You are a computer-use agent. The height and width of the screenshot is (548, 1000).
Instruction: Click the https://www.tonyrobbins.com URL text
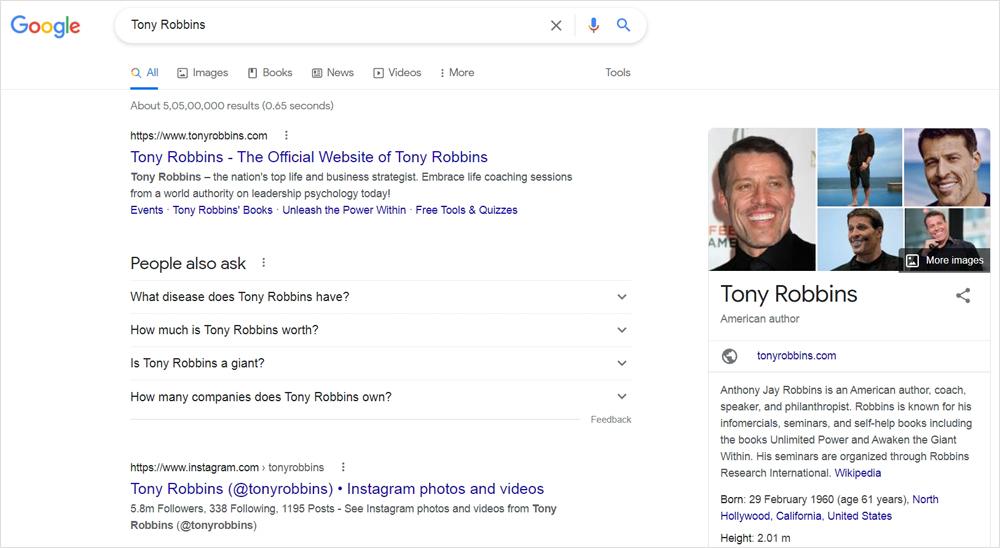pos(199,136)
